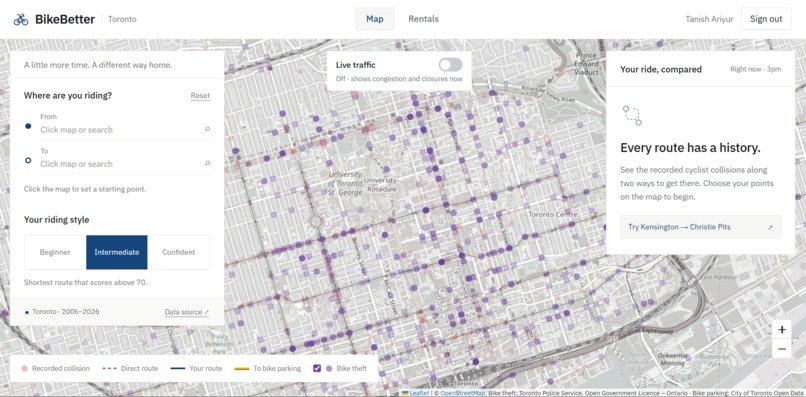Click the purple Bike theft legend dot

coord(329,368)
